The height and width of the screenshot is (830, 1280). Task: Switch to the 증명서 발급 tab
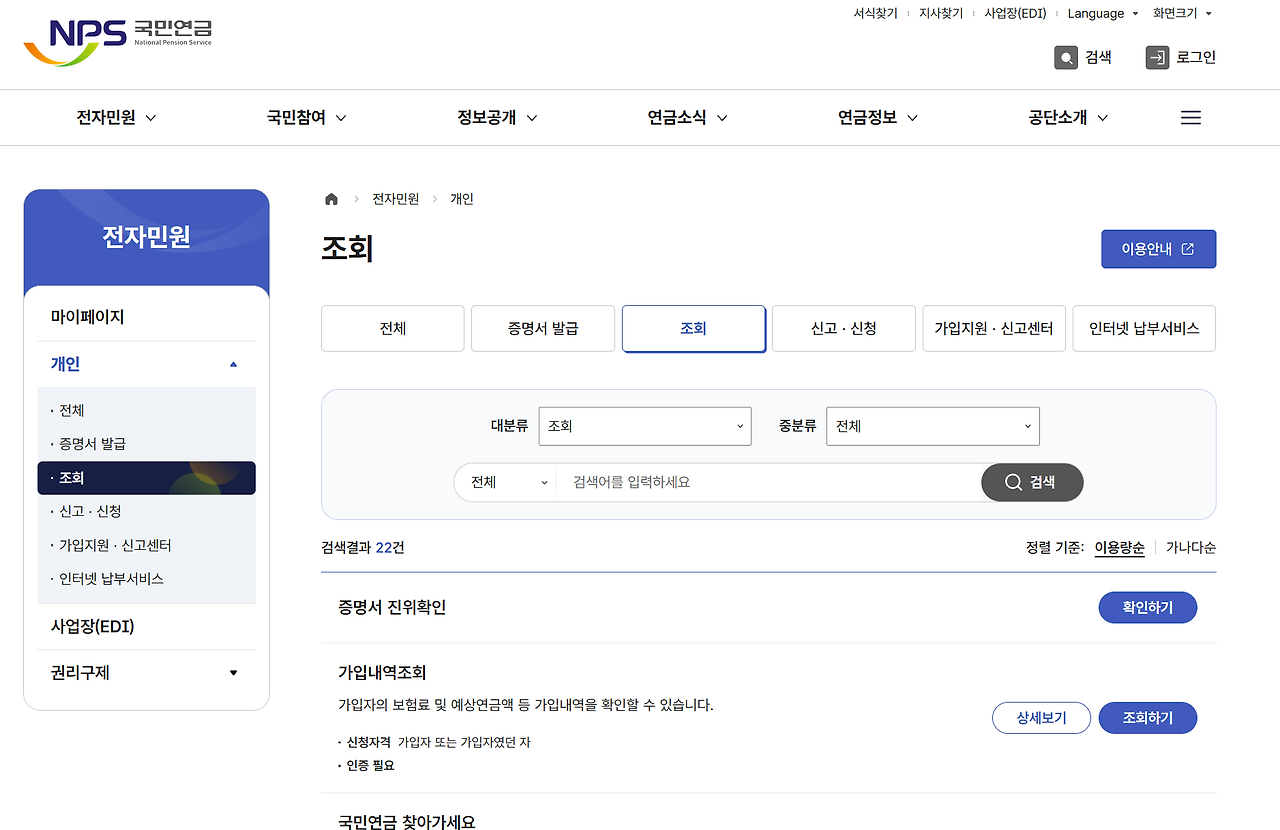click(x=543, y=328)
